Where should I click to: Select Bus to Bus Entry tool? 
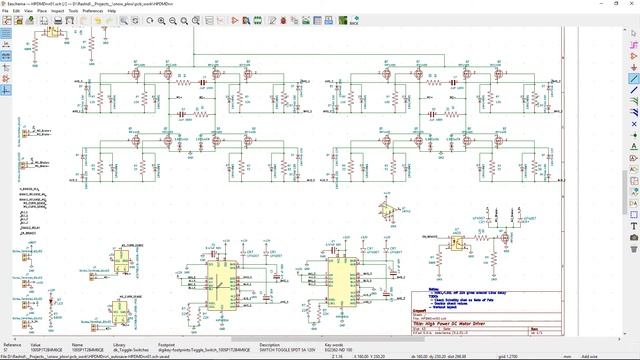point(634,112)
